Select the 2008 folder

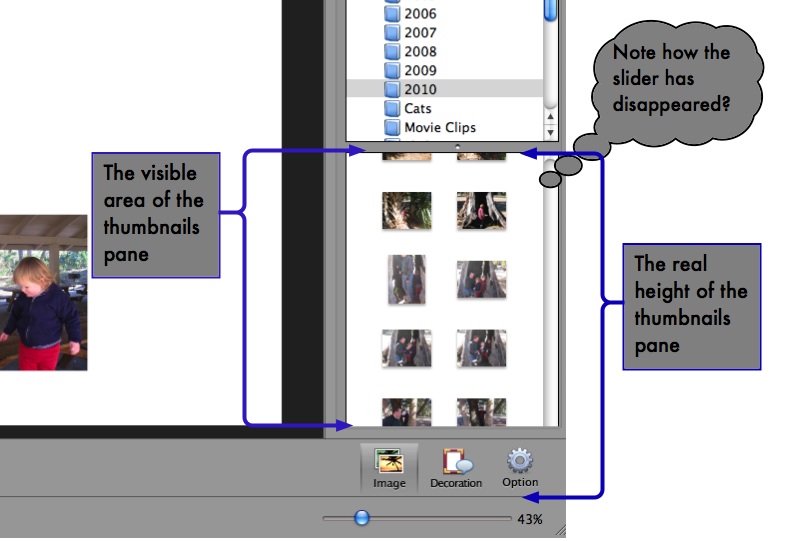444,51
